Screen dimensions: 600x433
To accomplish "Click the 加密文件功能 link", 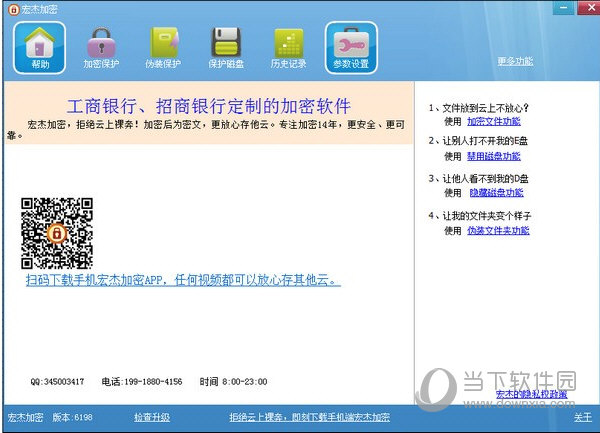I will pos(494,122).
